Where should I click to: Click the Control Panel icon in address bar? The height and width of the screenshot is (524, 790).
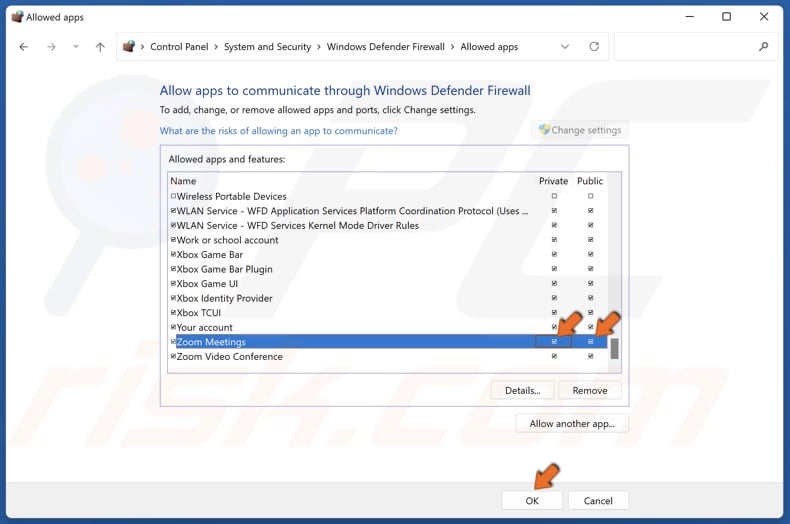(129, 46)
